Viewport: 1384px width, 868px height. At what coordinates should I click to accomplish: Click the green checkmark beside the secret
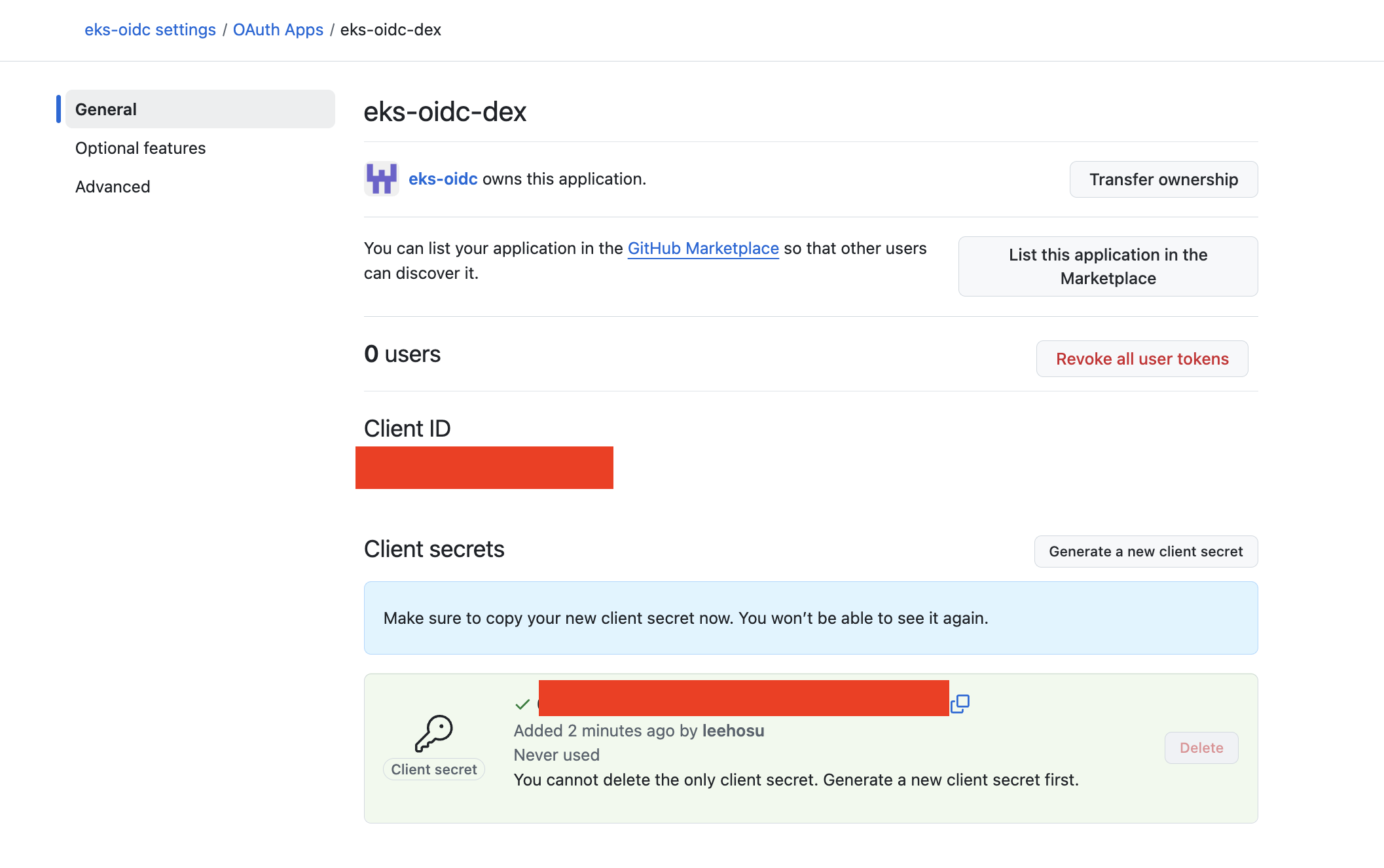[x=522, y=704]
